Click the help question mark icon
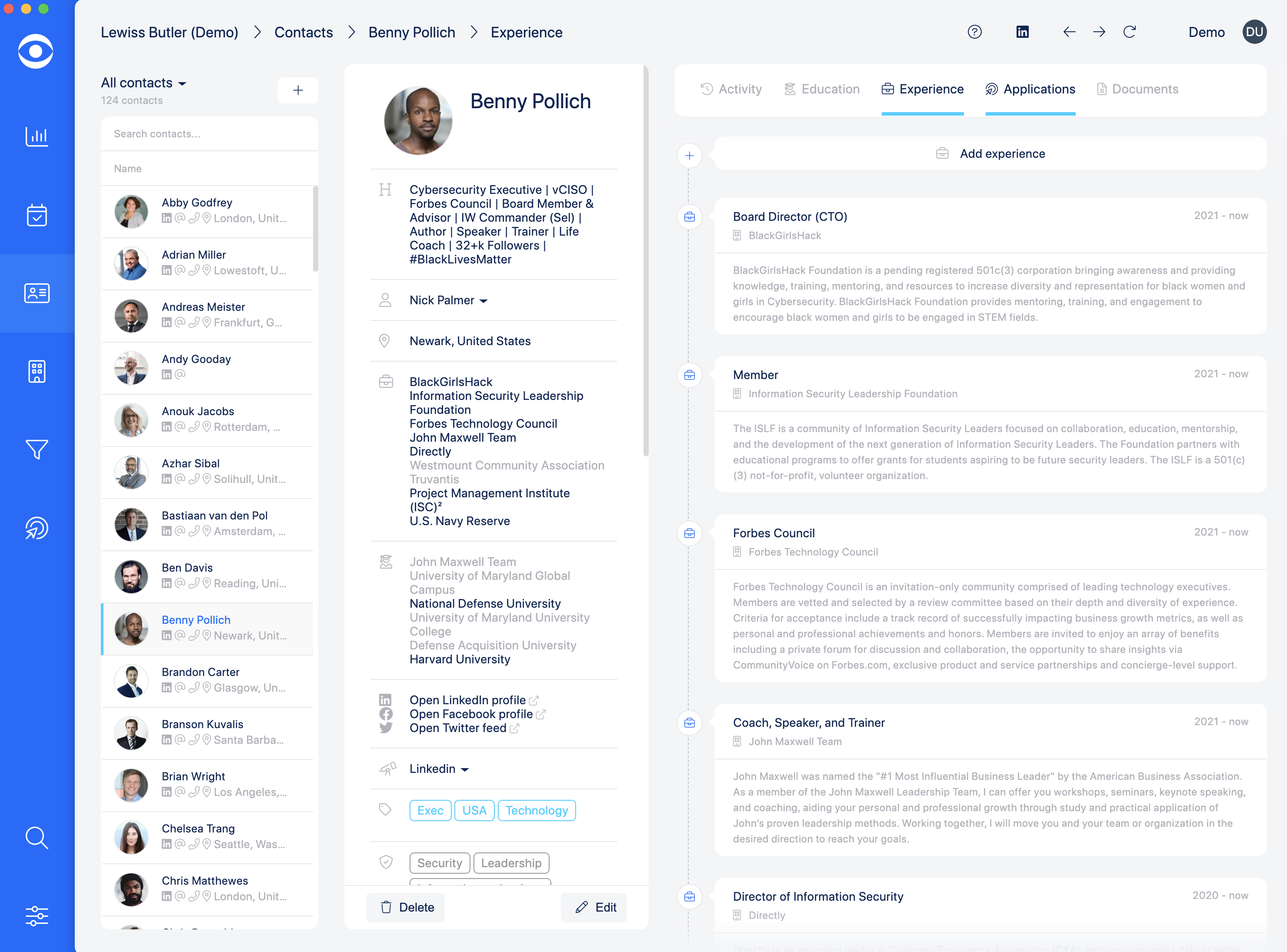Screen dimensions: 1287x952 974,32
